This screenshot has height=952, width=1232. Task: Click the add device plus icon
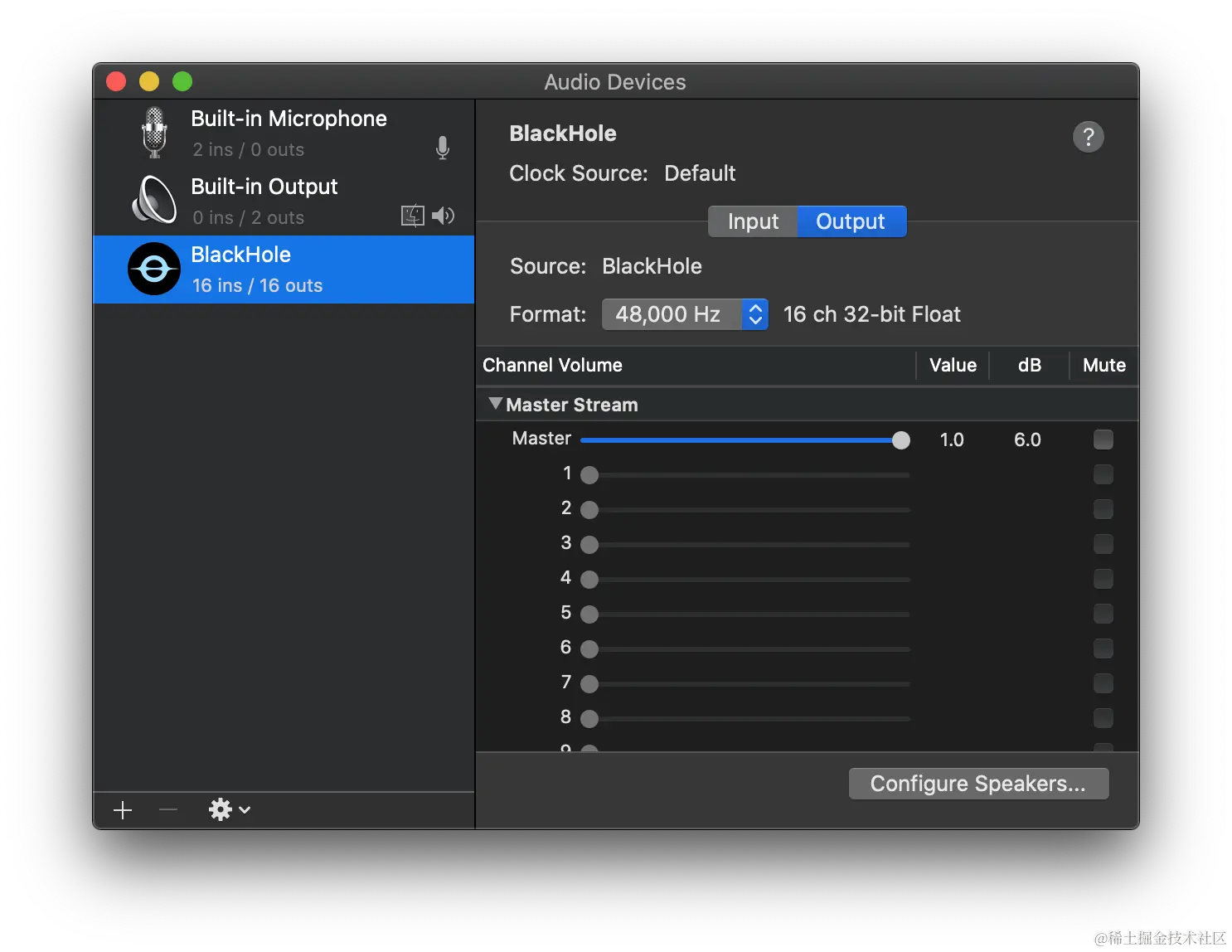pos(122,809)
